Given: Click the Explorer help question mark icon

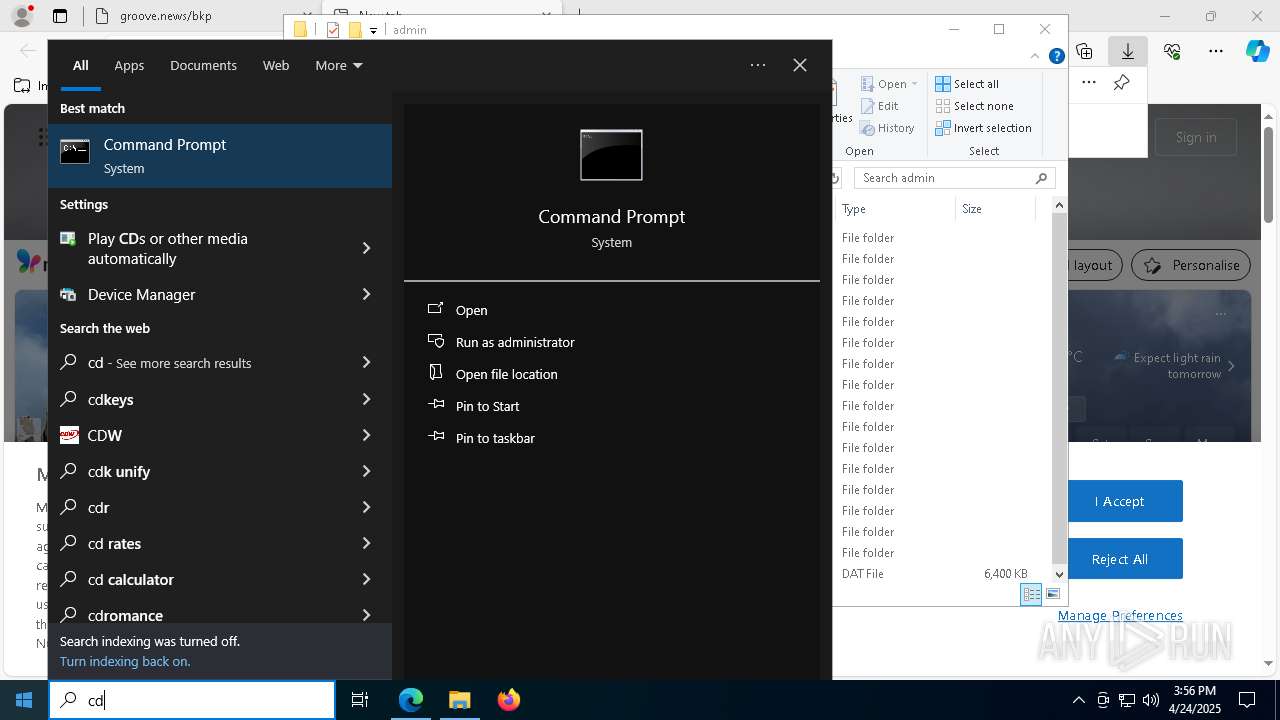Looking at the screenshot, I should click(x=1056, y=57).
